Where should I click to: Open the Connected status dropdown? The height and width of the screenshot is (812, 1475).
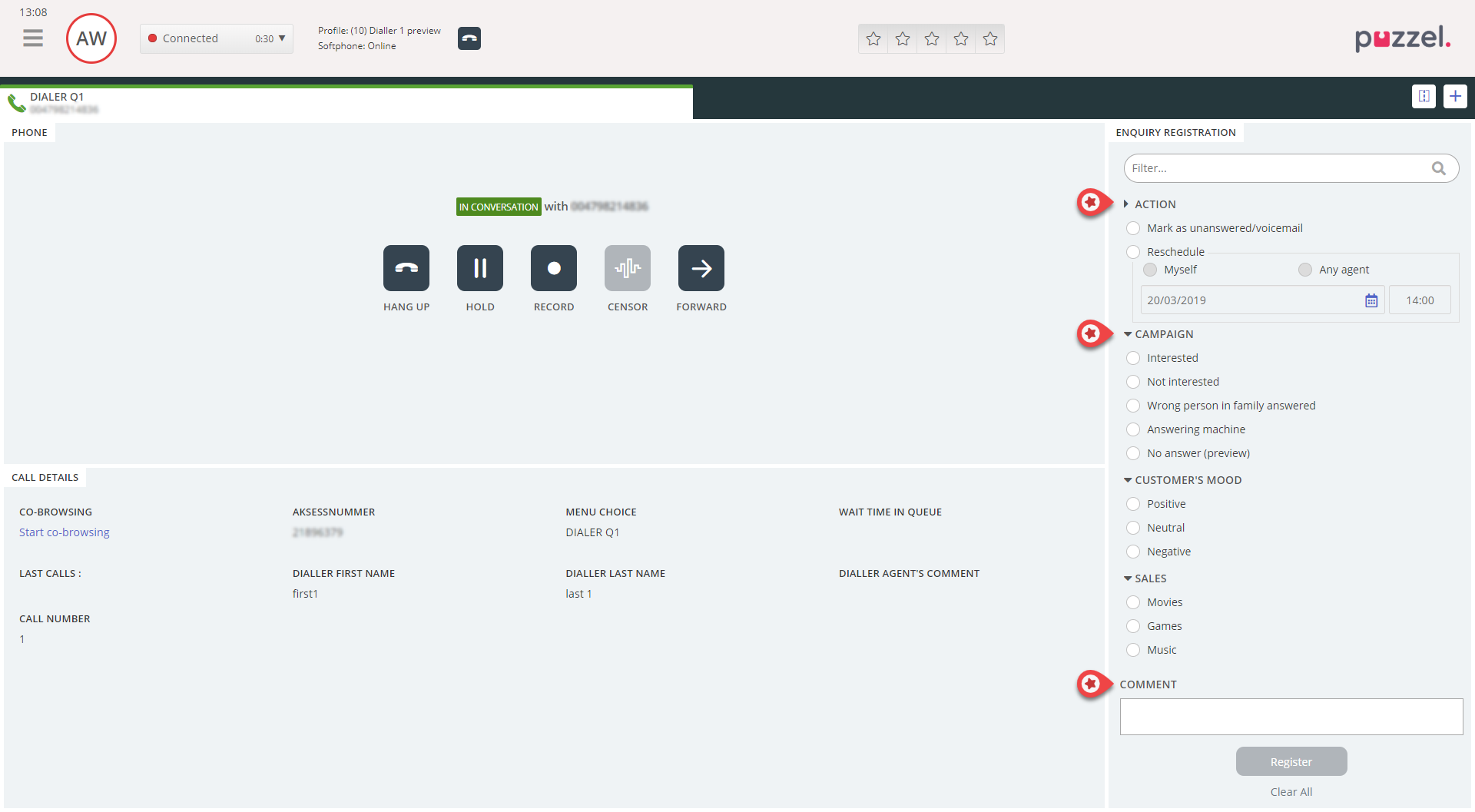(x=217, y=38)
